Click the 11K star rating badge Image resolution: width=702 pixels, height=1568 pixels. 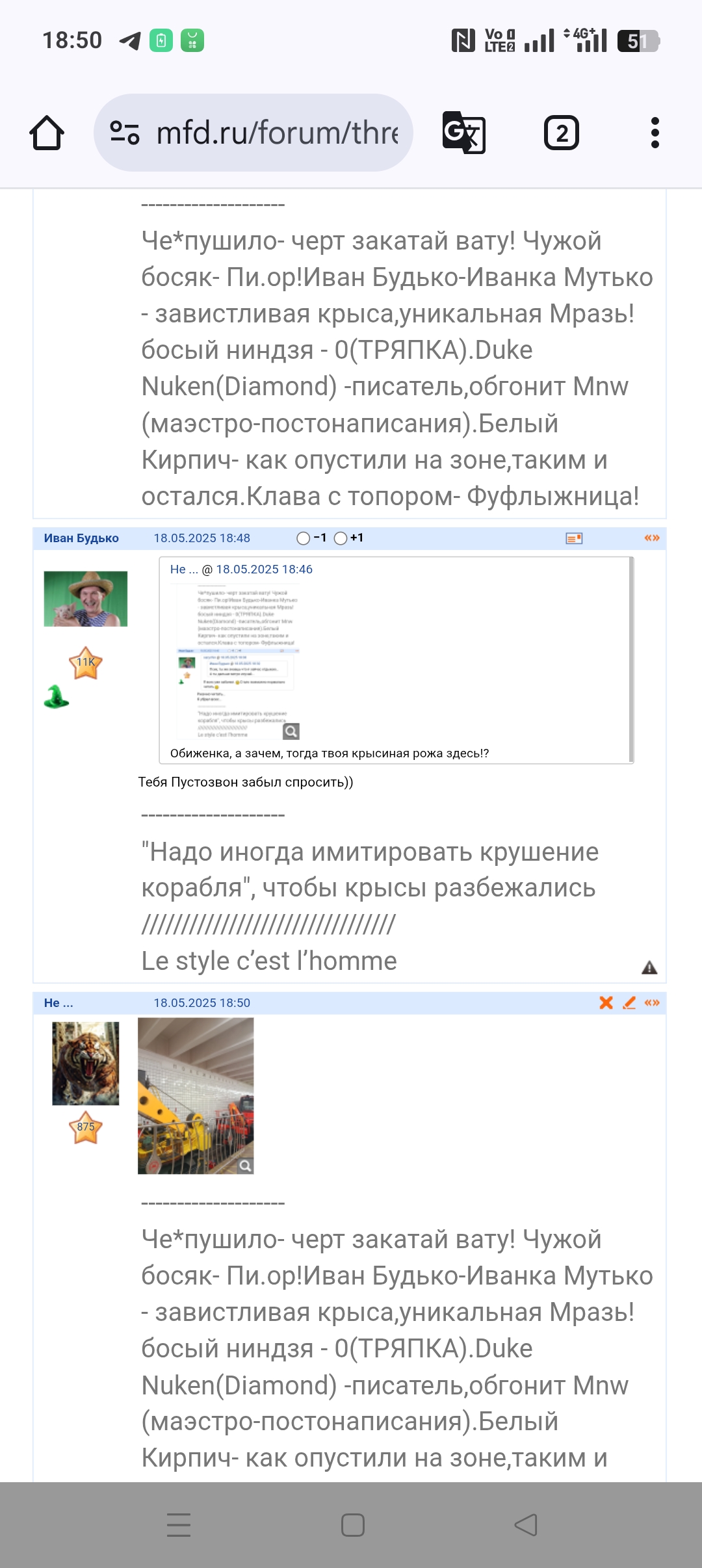tap(86, 663)
